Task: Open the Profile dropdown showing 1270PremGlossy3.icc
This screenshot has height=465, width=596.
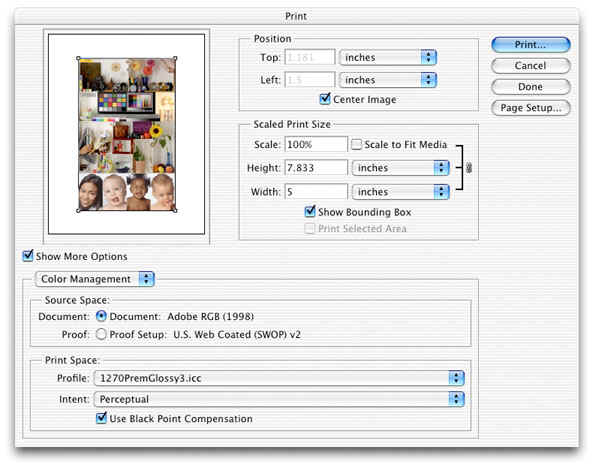Action: [x=279, y=378]
